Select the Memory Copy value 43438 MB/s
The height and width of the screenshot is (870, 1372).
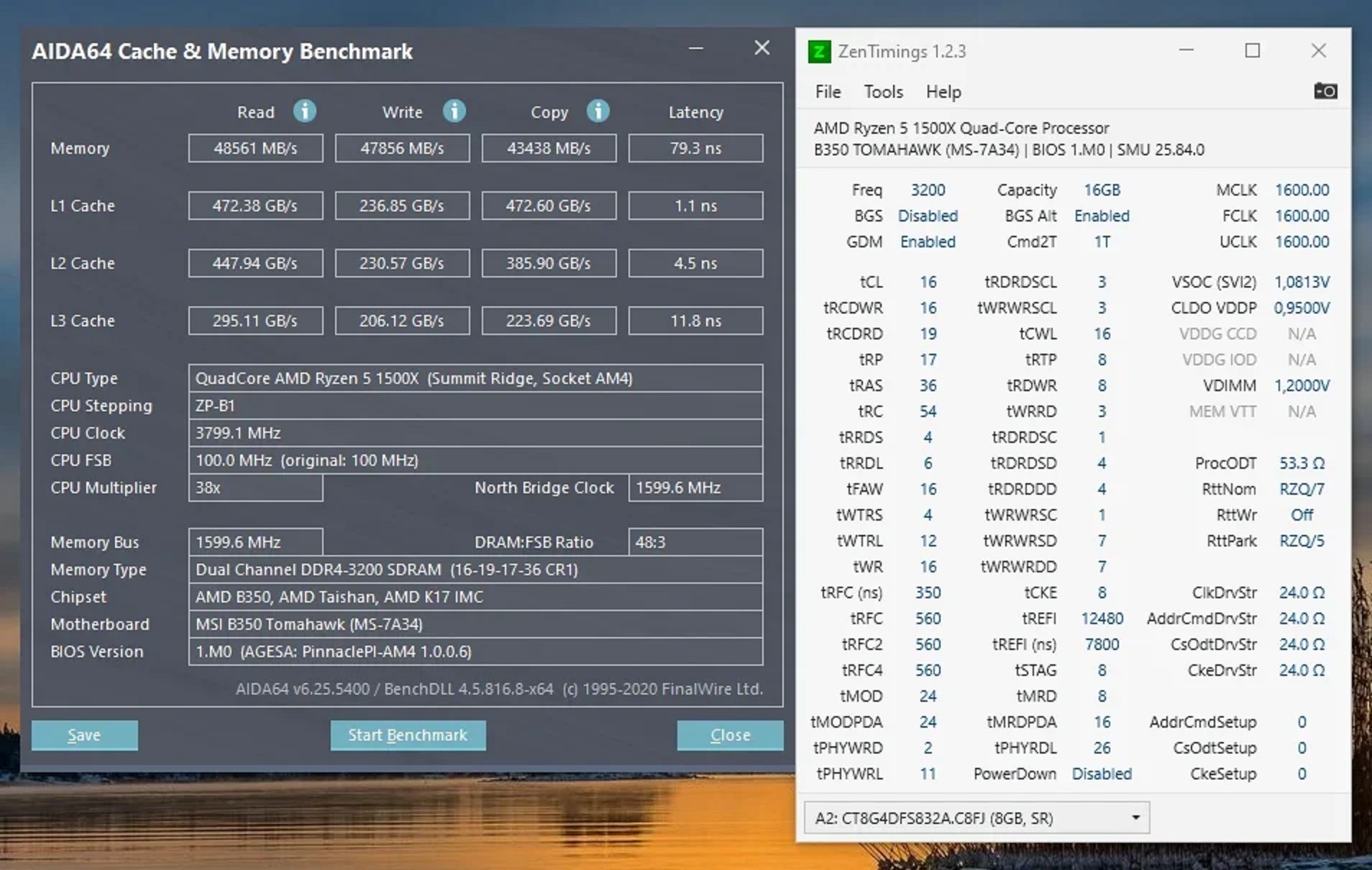[x=549, y=148]
